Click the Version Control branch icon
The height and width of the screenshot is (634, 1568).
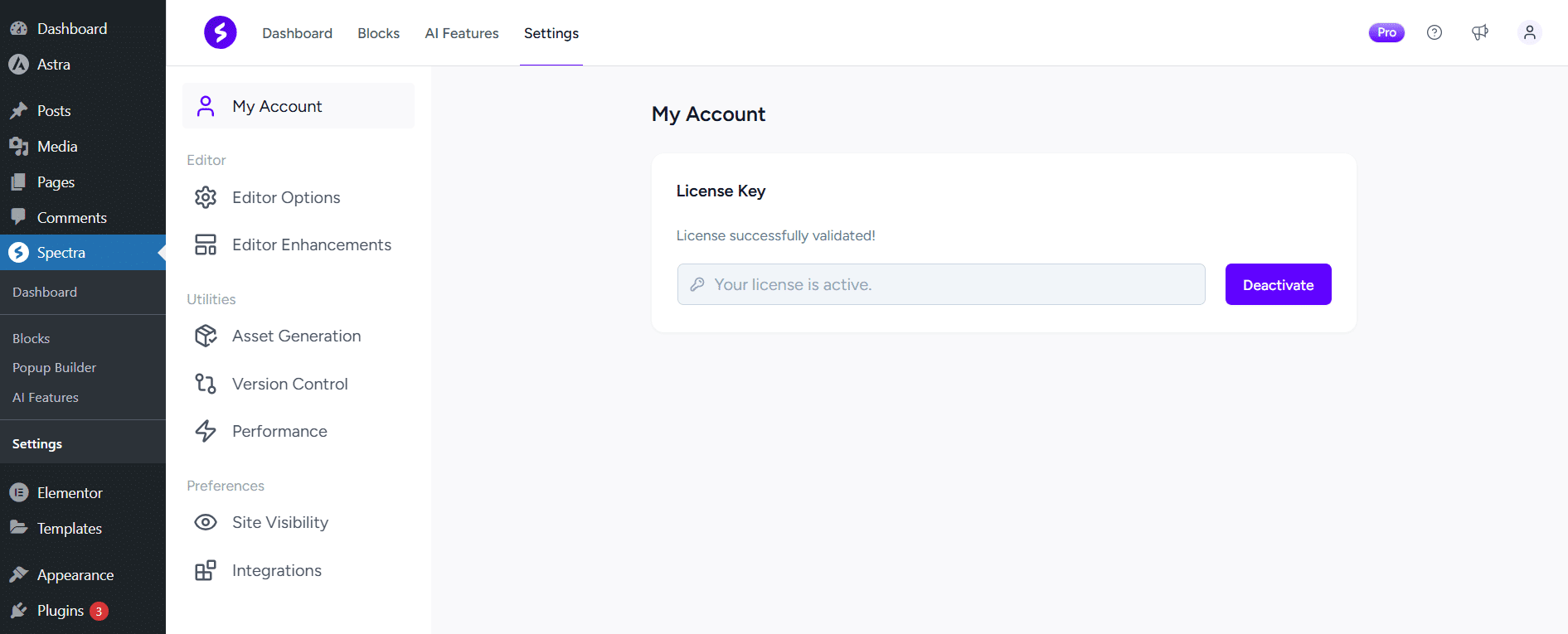[x=206, y=384]
